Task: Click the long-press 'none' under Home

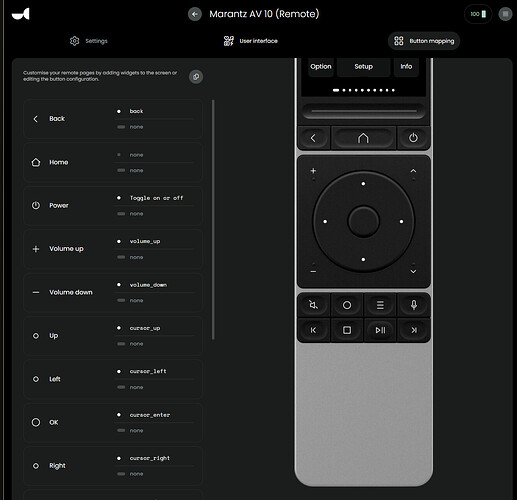Action: click(x=136, y=170)
